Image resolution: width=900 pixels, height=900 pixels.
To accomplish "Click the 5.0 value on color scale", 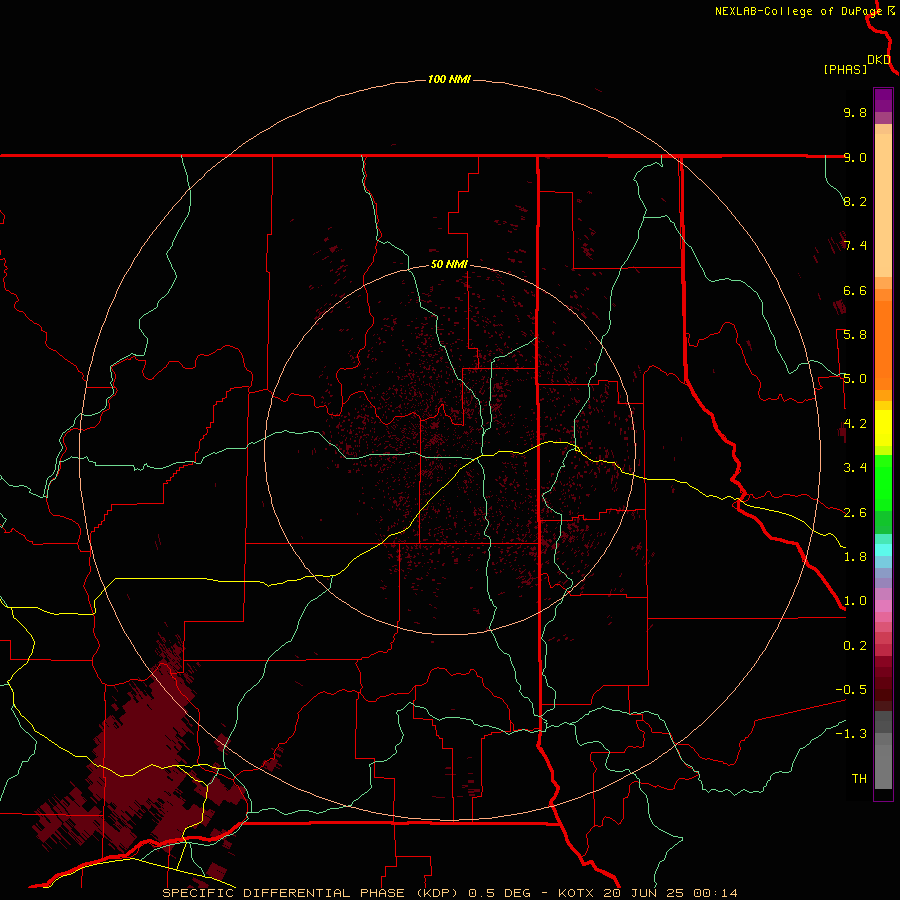I will pyautogui.click(x=855, y=379).
